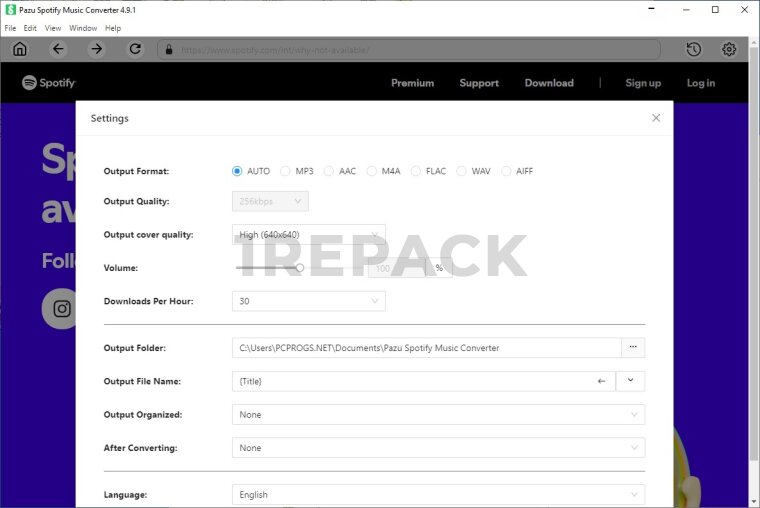Expand the After Converting dropdown
The width and height of the screenshot is (760, 508).
438,448
